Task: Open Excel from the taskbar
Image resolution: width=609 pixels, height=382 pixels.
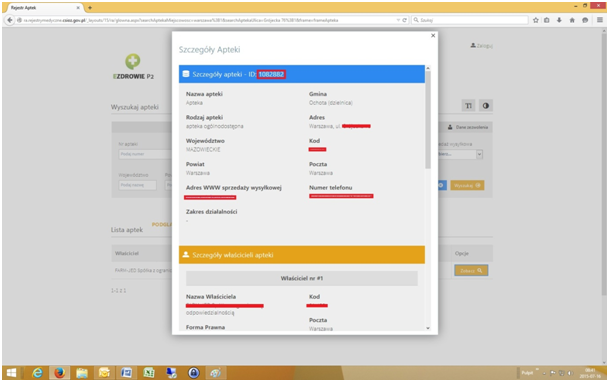Action: [148, 373]
